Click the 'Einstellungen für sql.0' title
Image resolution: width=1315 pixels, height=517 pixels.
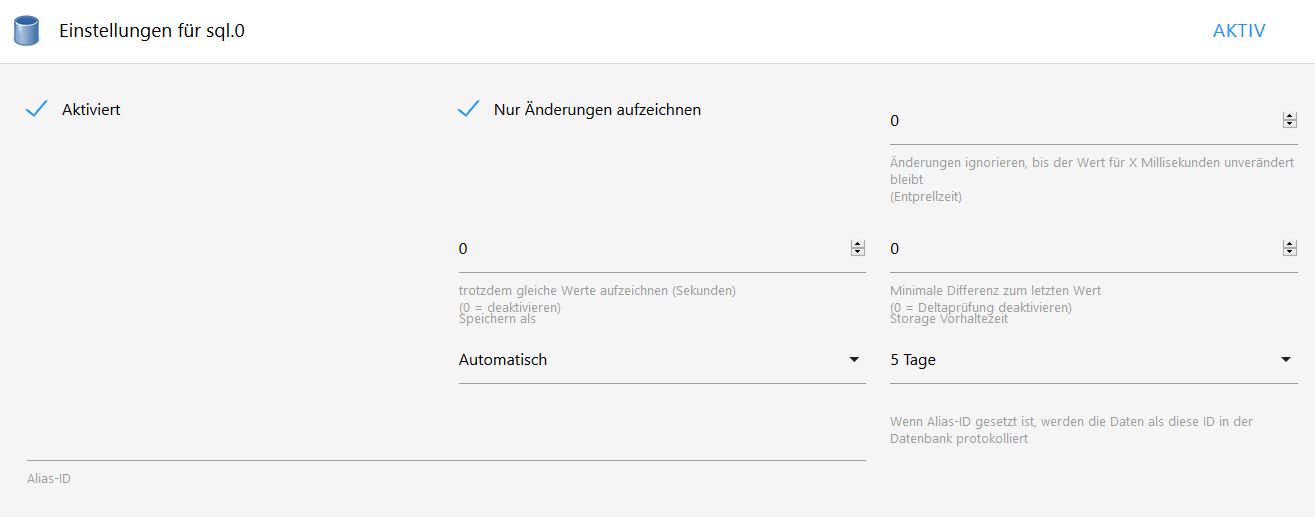(152, 31)
